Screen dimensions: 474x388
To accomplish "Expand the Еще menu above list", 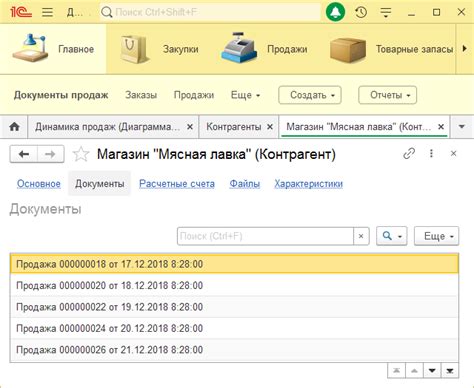I will (x=436, y=236).
